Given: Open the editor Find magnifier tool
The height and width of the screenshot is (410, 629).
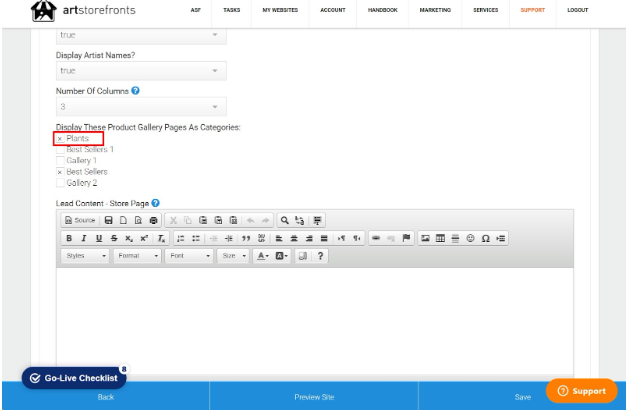Looking at the screenshot, I should 284,220.
